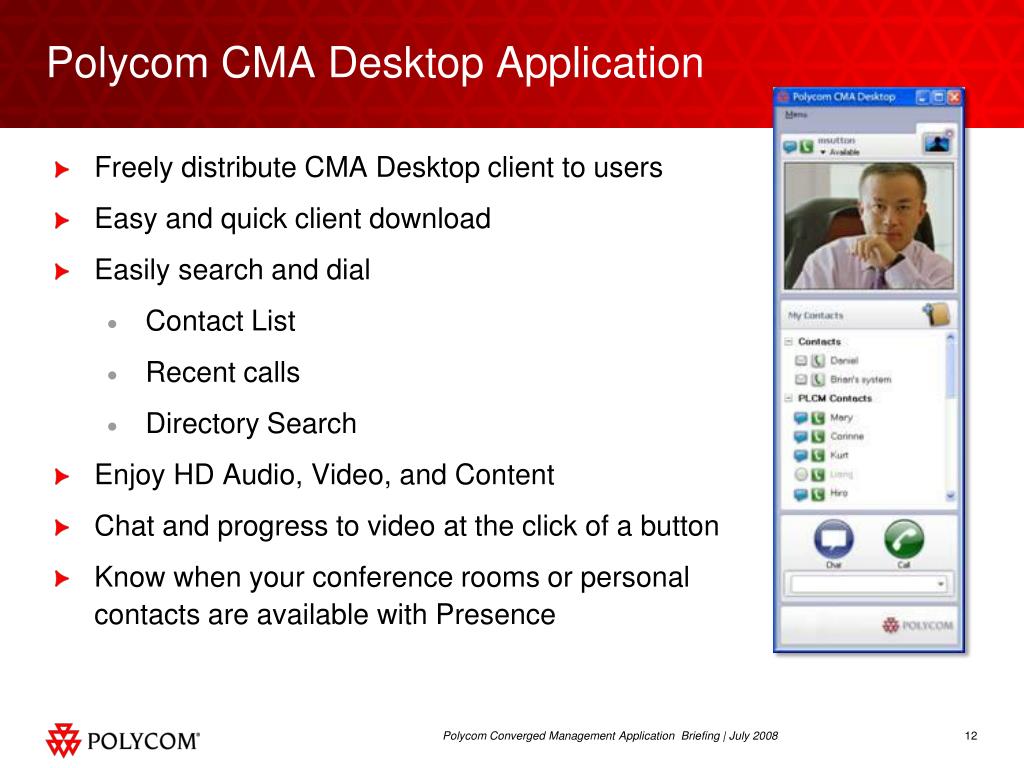The width and height of the screenshot is (1024, 768).
Task: Click the CMA Desktop title bar app icon
Action: point(783,97)
